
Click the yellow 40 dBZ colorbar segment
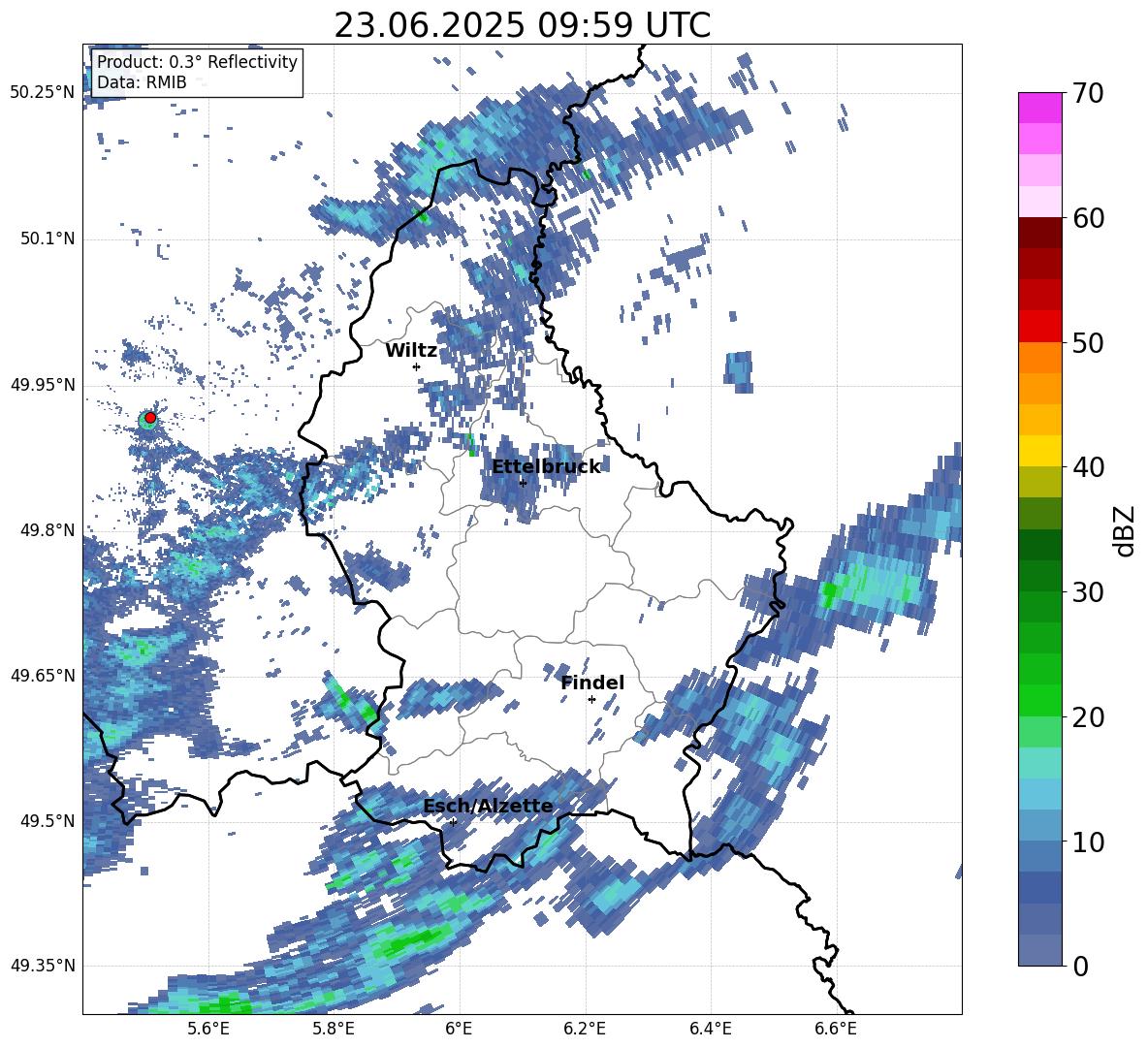(x=1039, y=451)
